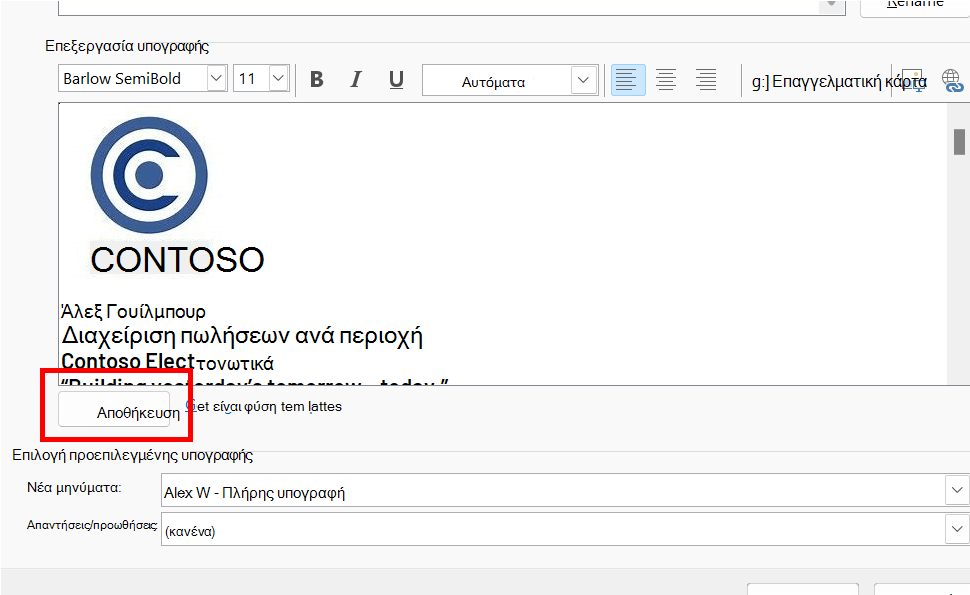The height and width of the screenshot is (595, 970).
Task: Align signature text left
Action: coord(628,80)
